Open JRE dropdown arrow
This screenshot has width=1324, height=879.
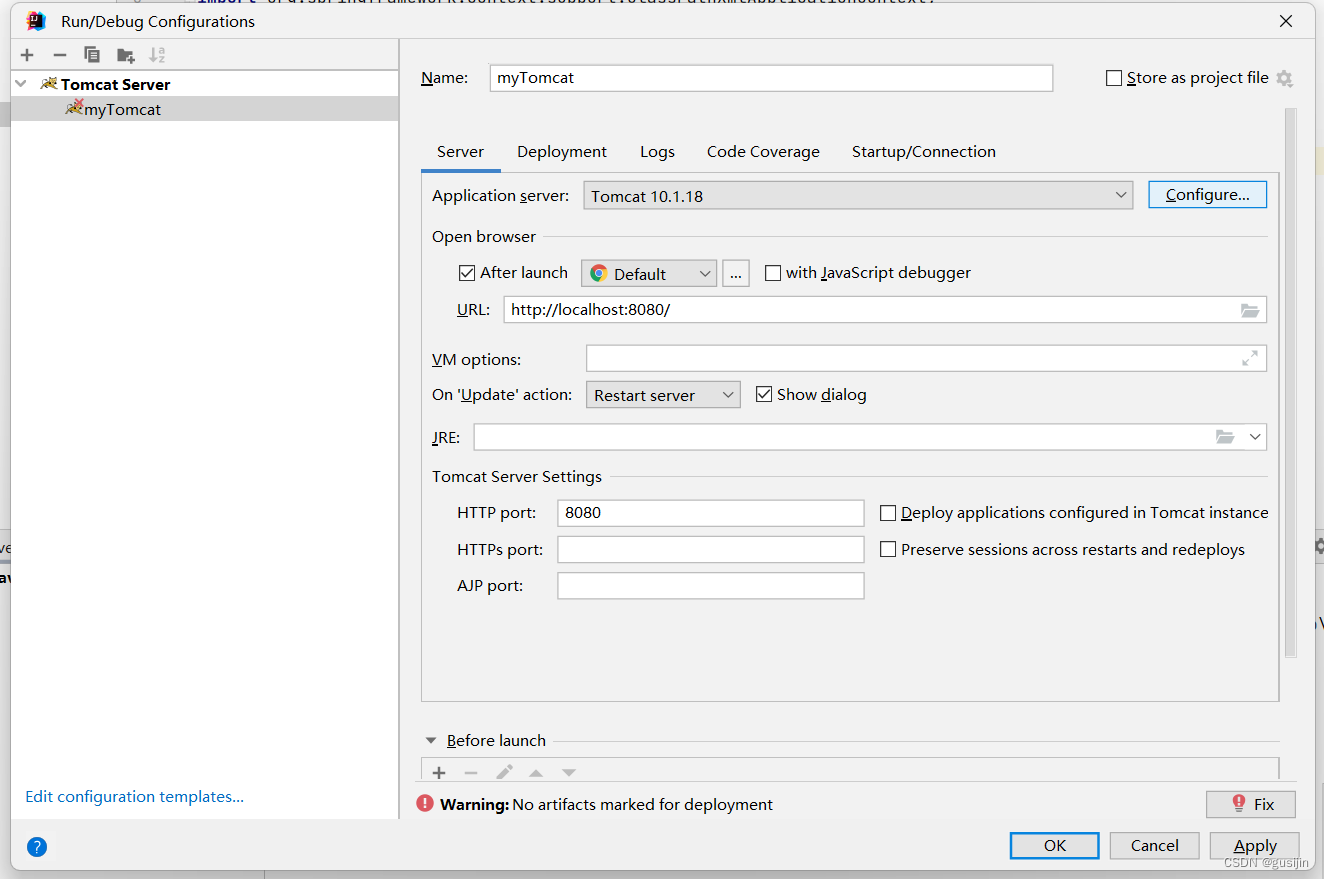[1255, 437]
